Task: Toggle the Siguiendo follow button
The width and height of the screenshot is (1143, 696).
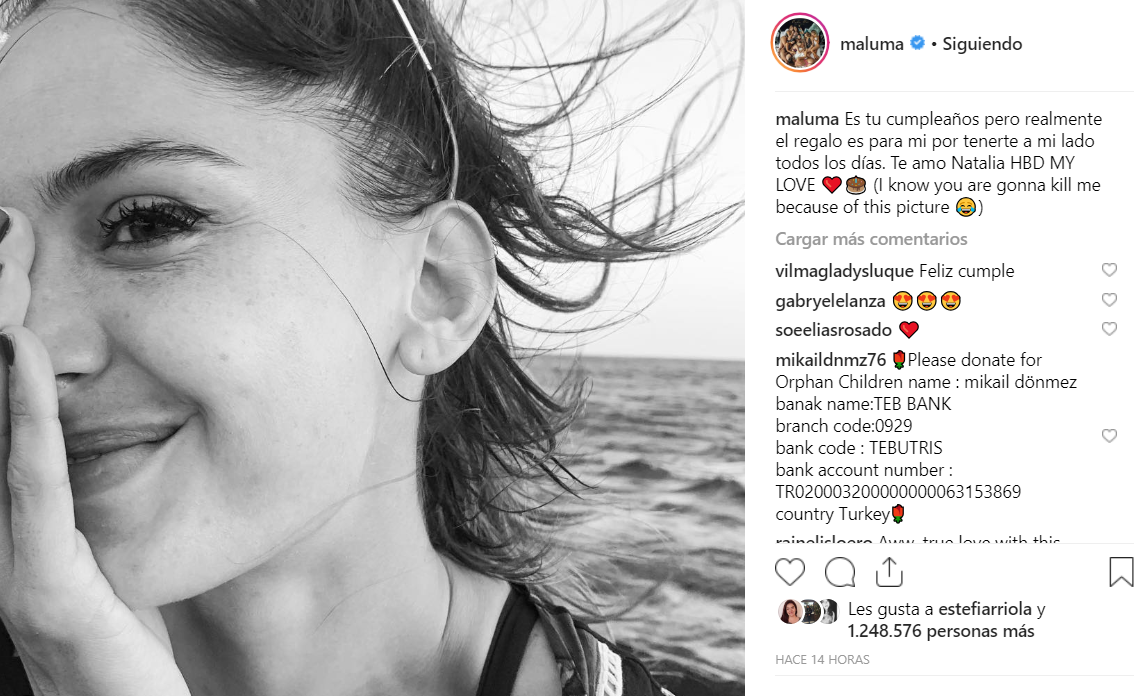Action: (982, 44)
